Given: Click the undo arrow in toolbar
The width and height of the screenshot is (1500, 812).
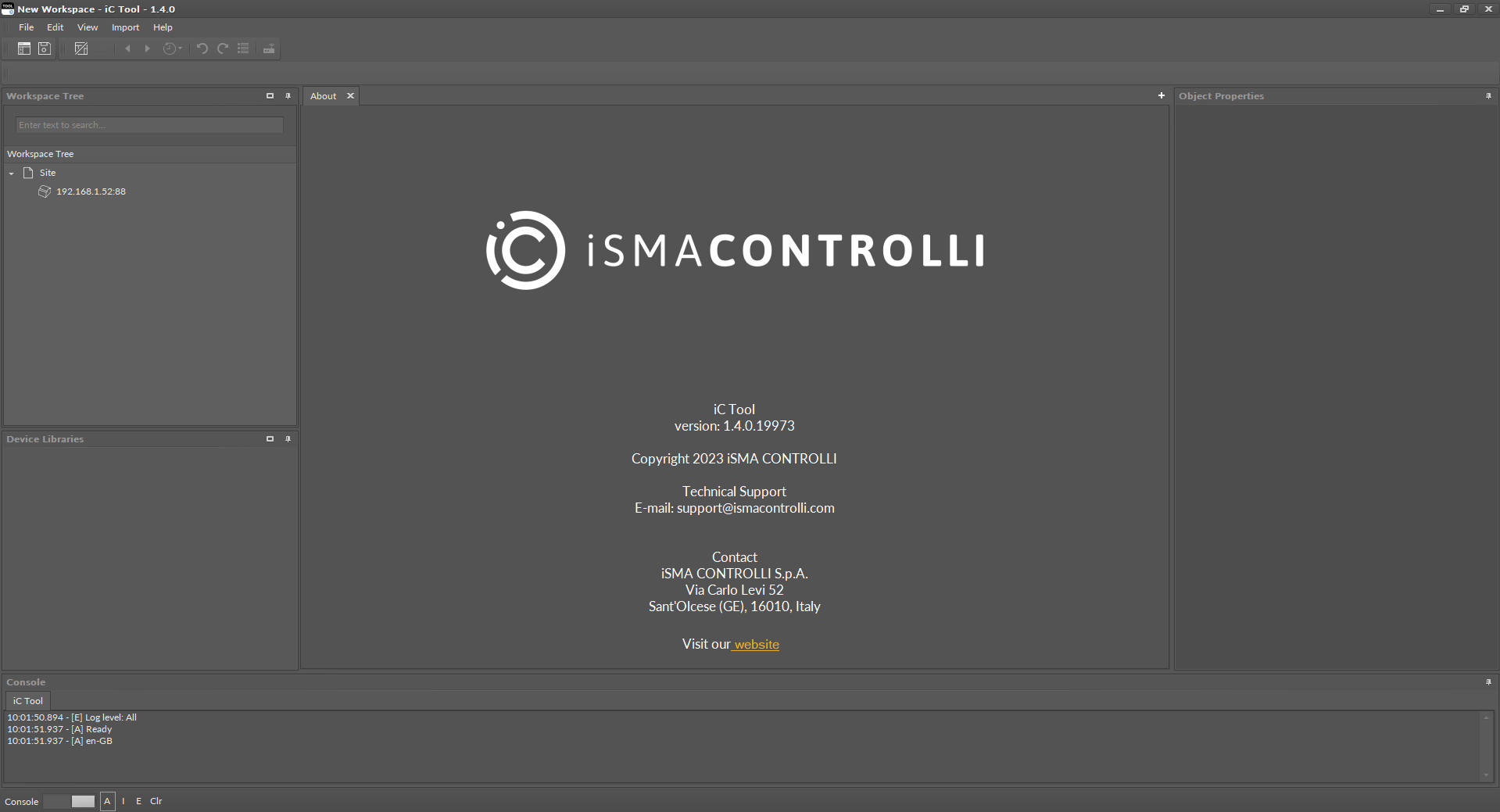Looking at the screenshot, I should 202,48.
